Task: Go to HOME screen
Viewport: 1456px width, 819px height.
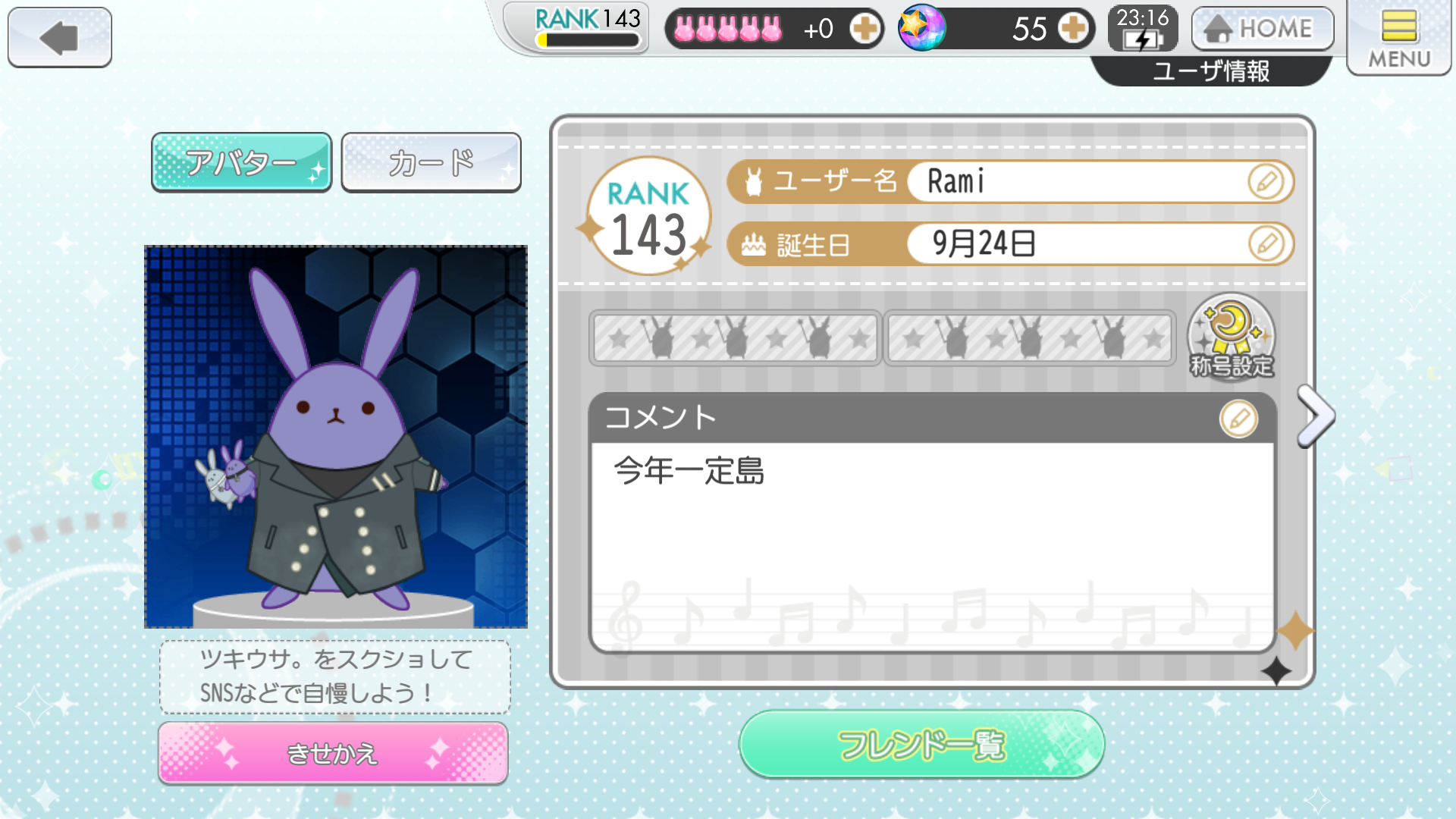Action: (1263, 29)
